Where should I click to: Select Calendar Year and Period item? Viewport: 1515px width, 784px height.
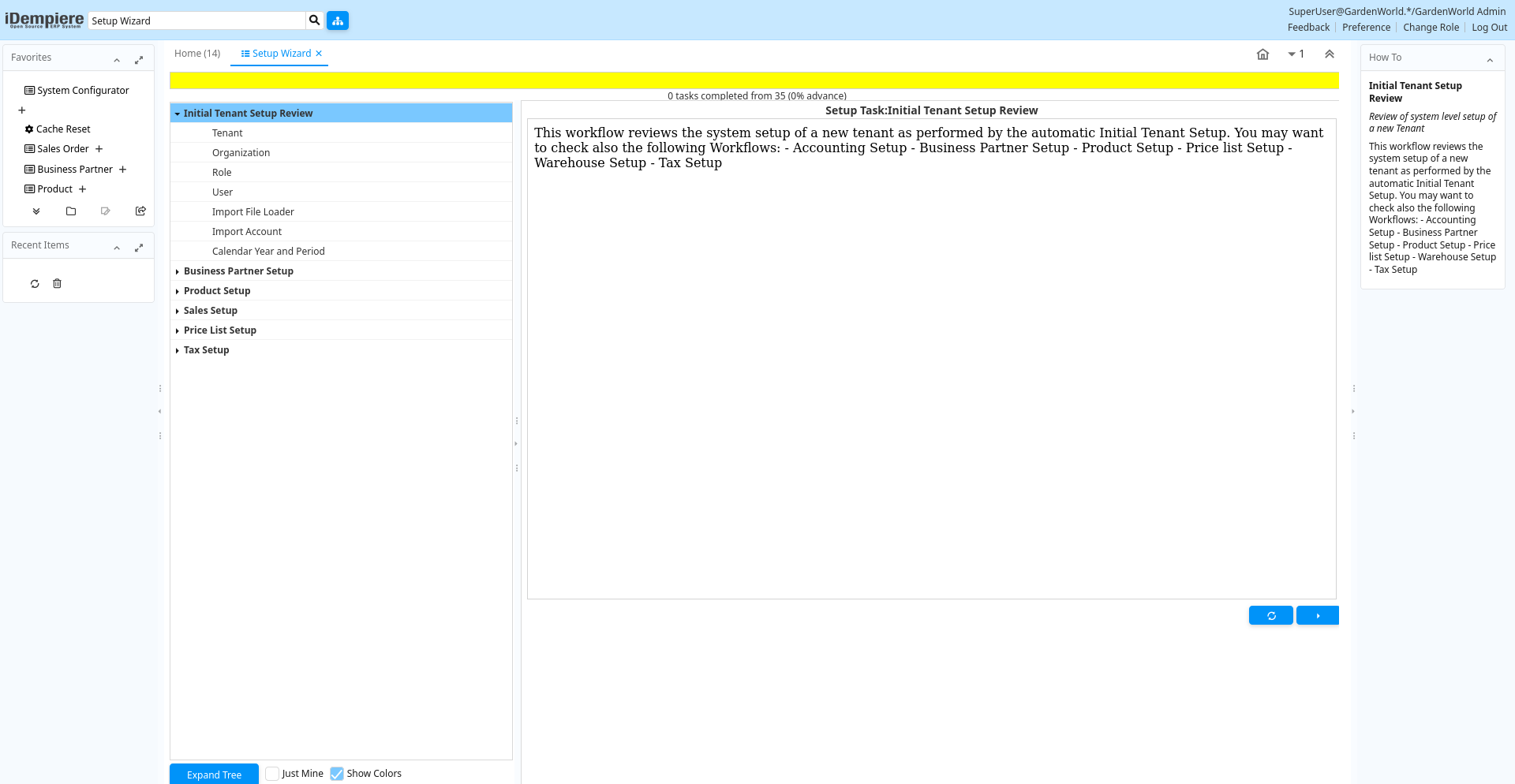pyautogui.click(x=268, y=252)
